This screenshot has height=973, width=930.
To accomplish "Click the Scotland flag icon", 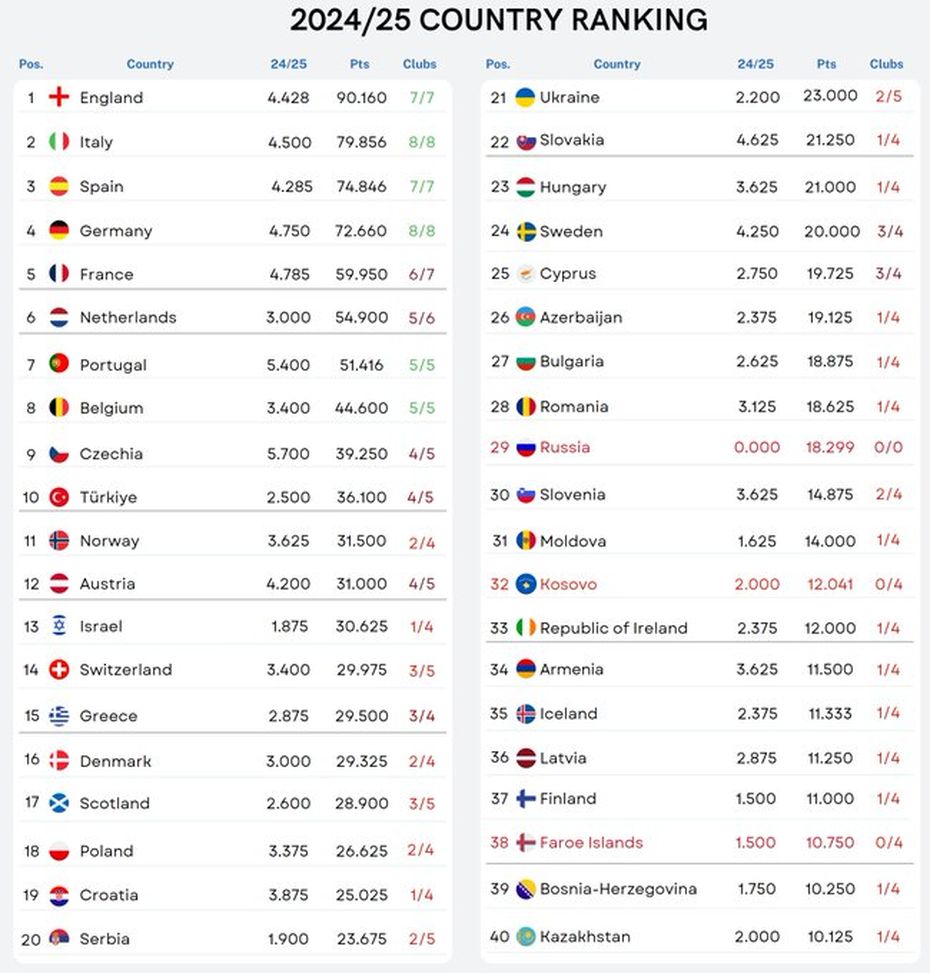I will pyautogui.click(x=60, y=803).
